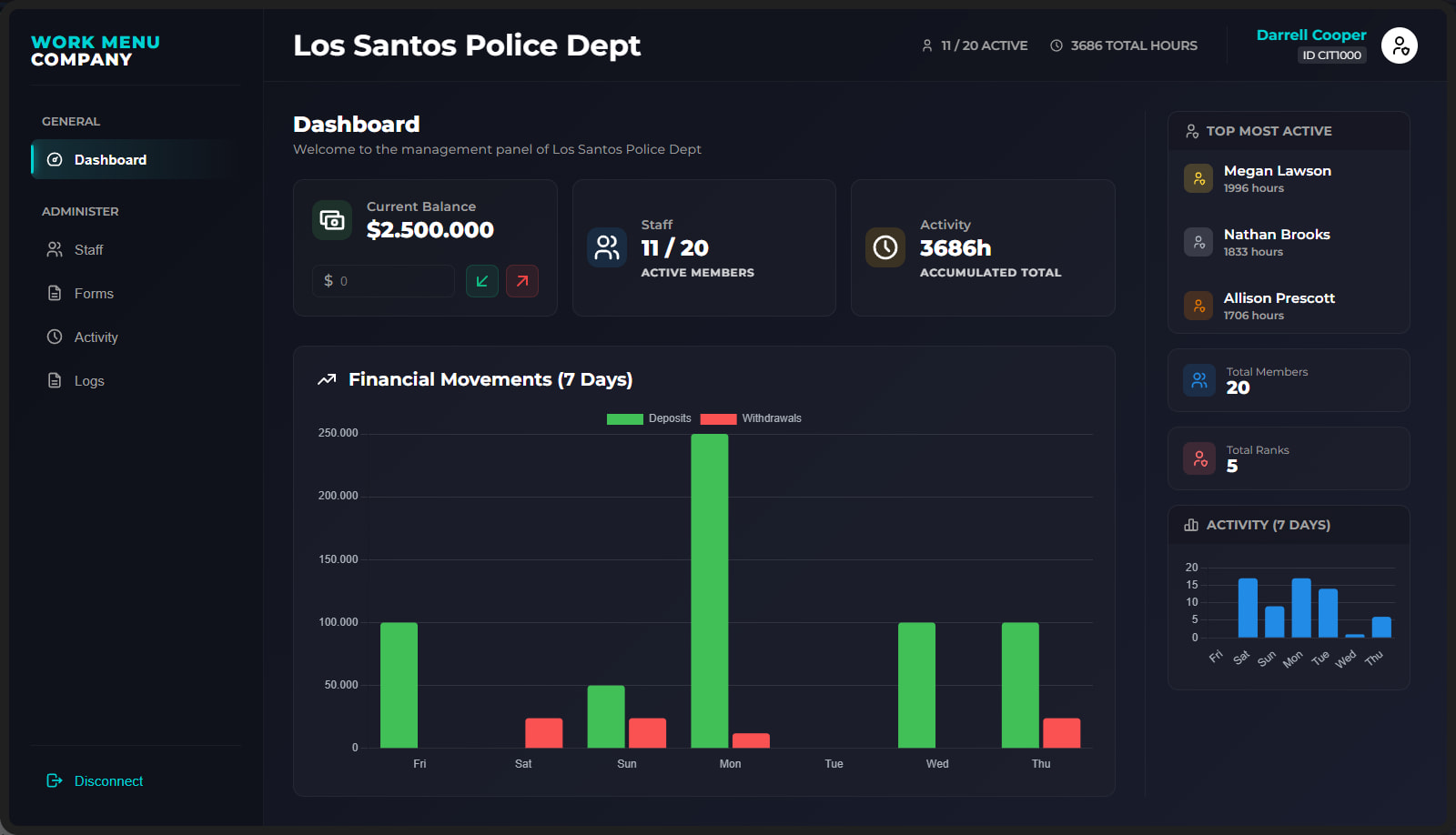This screenshot has width=1456, height=835.
Task: Click the 11 / 20 ACTIVE header status
Action: pyautogui.click(x=975, y=45)
